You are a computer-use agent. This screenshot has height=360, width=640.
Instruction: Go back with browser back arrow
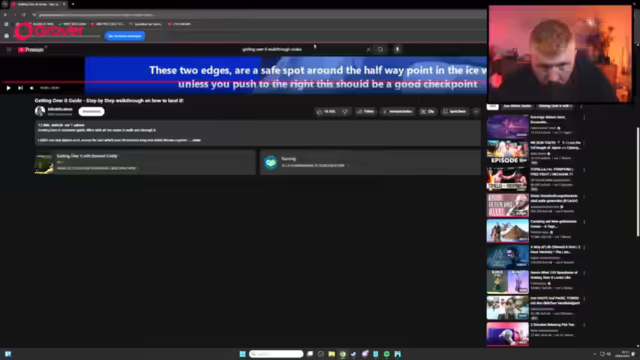point(5,15)
